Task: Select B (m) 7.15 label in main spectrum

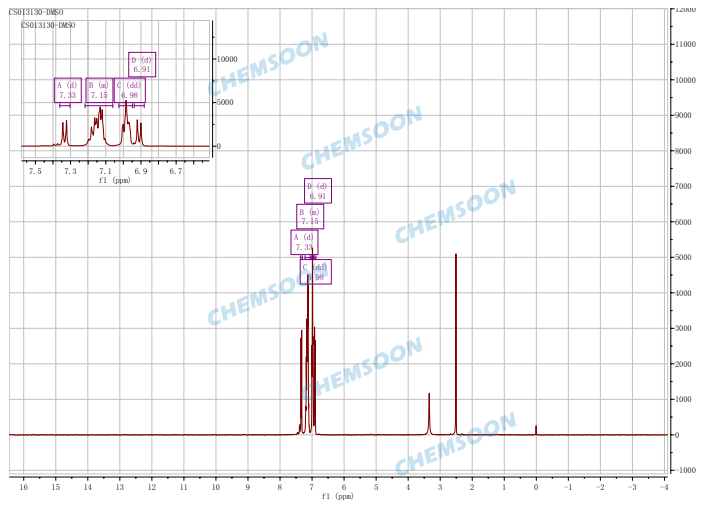Action: pos(310,216)
